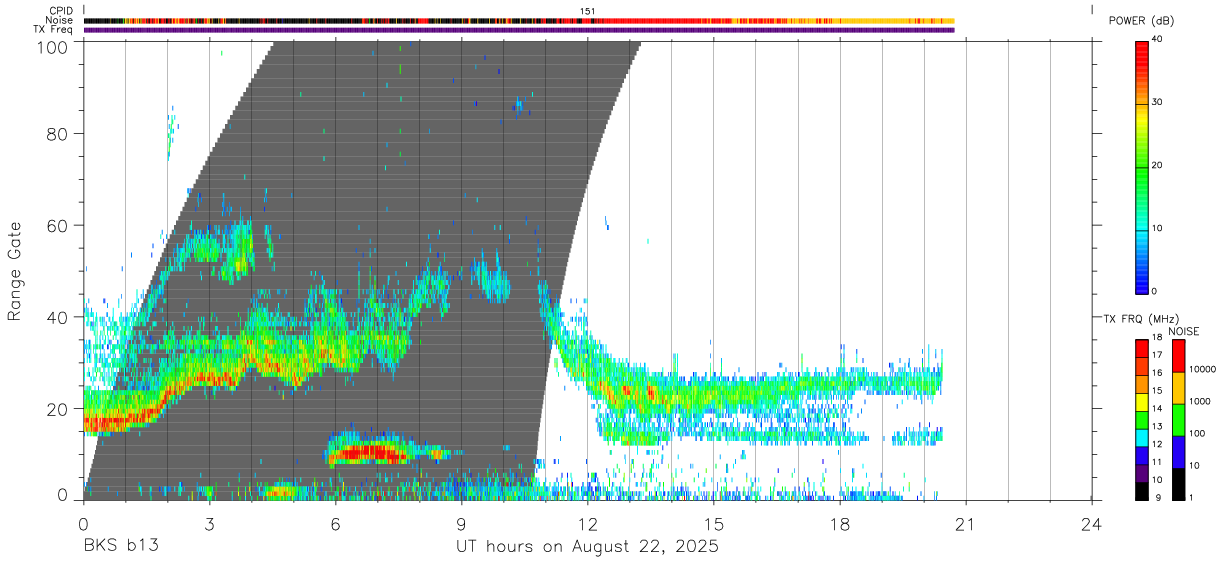Click the purple 10-11 MHz frequency swatch
The image size is (1228, 567).
[x=1141, y=473]
